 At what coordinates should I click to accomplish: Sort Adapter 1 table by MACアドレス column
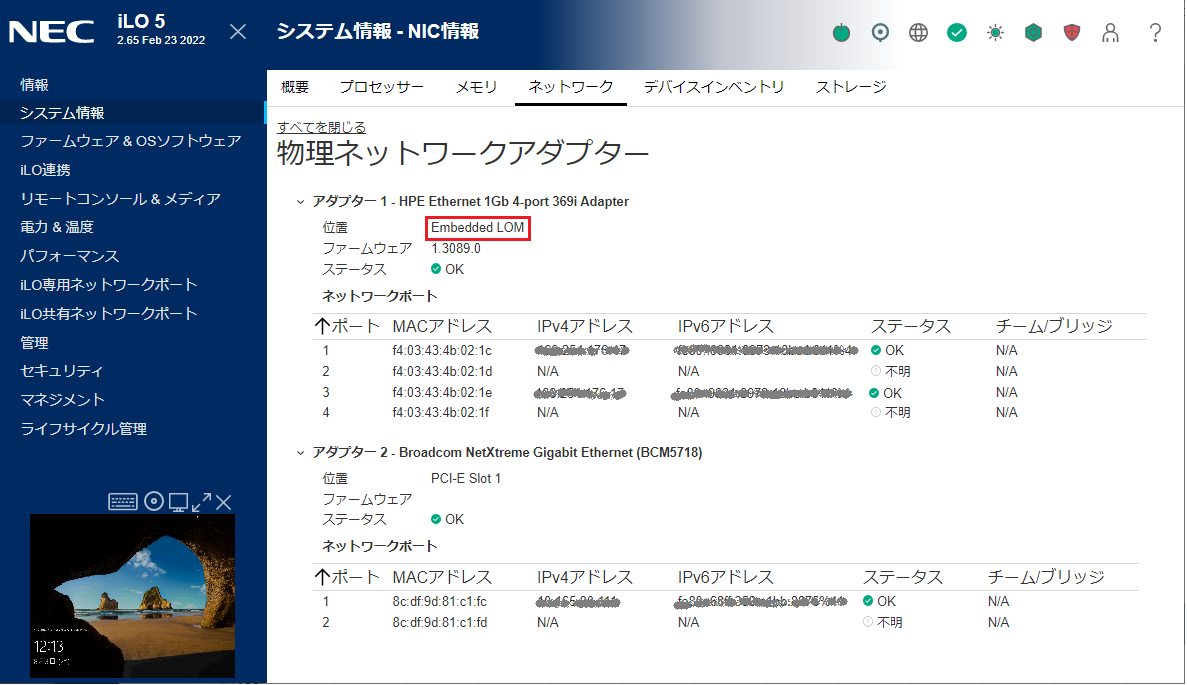coord(442,326)
